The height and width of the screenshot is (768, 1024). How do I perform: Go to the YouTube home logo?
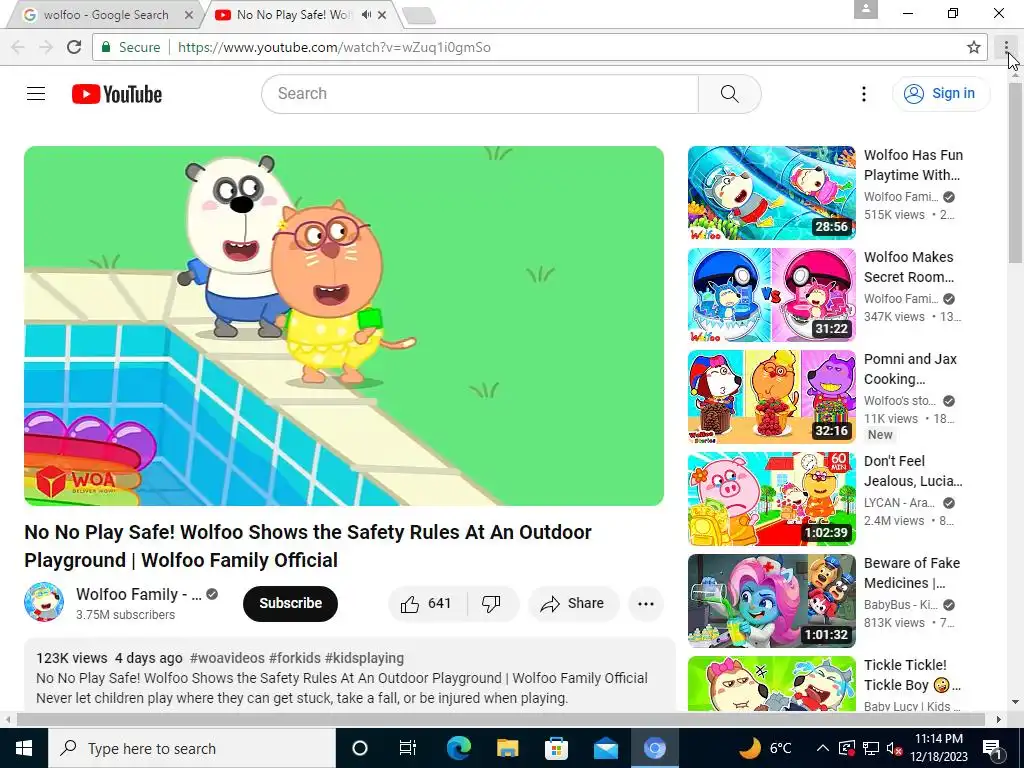tap(117, 94)
